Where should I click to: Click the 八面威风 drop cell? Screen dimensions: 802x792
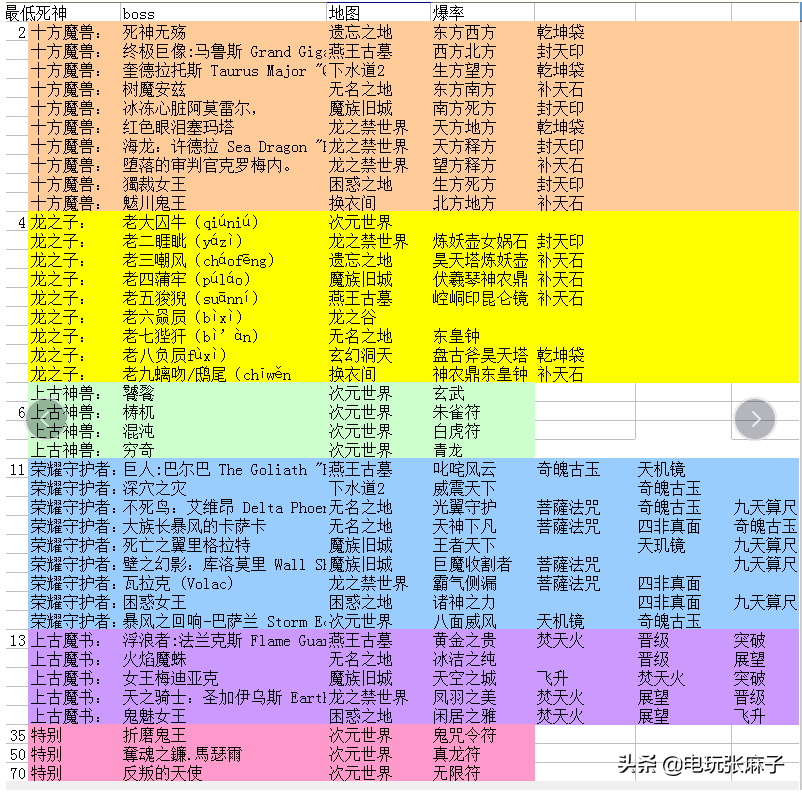(464, 621)
